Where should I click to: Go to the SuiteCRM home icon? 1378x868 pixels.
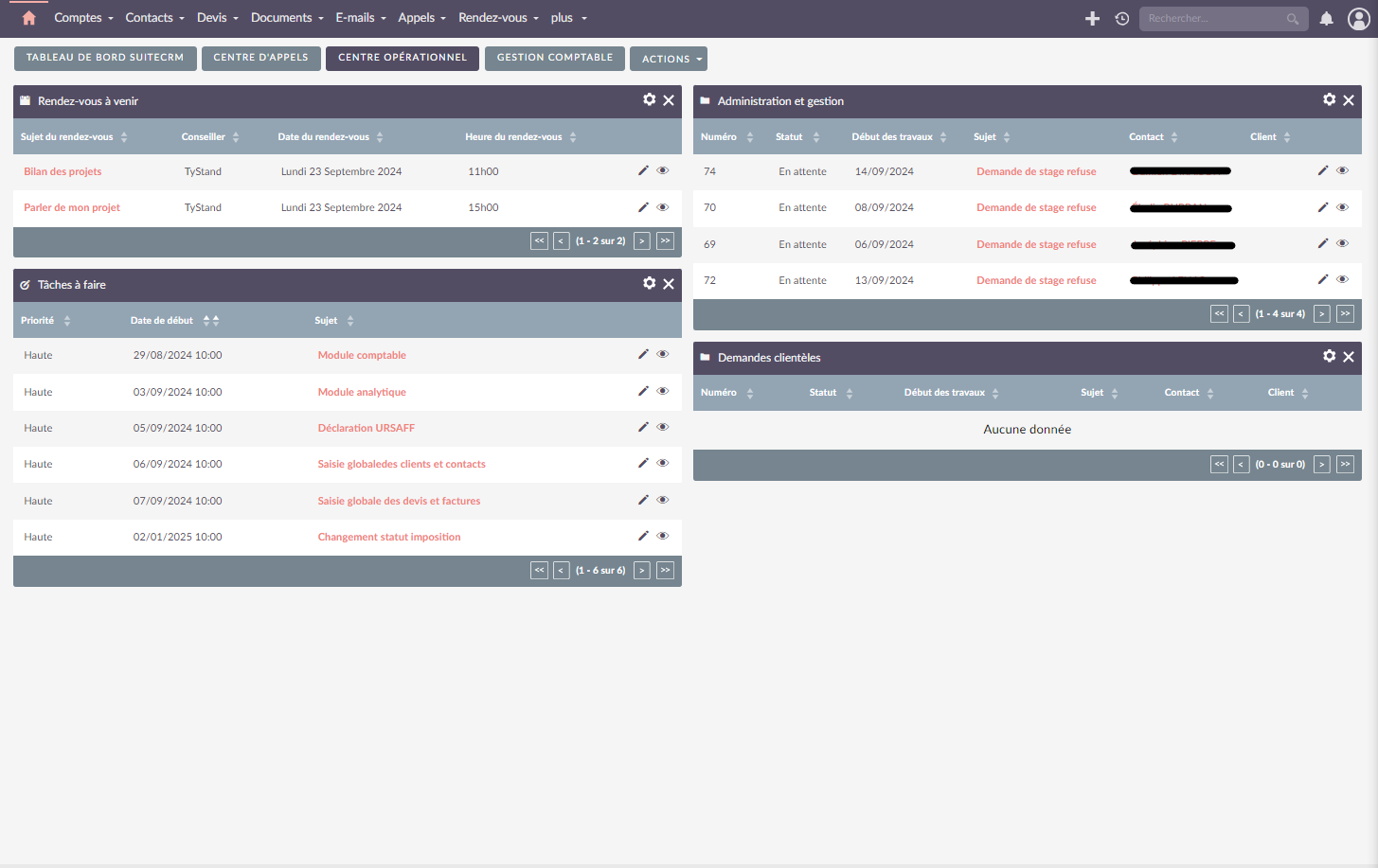[x=28, y=18]
